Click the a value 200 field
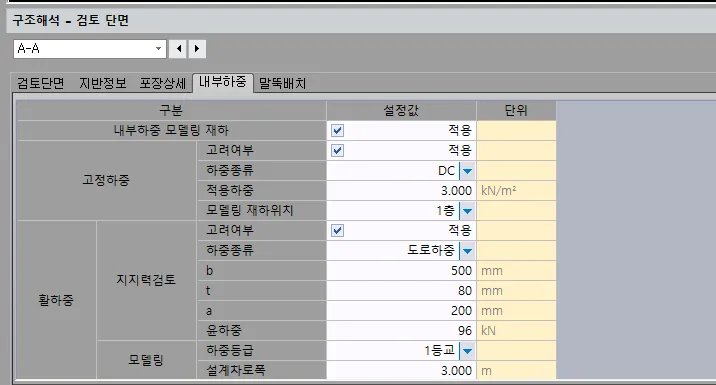This screenshot has width=716, height=385. coord(401,311)
